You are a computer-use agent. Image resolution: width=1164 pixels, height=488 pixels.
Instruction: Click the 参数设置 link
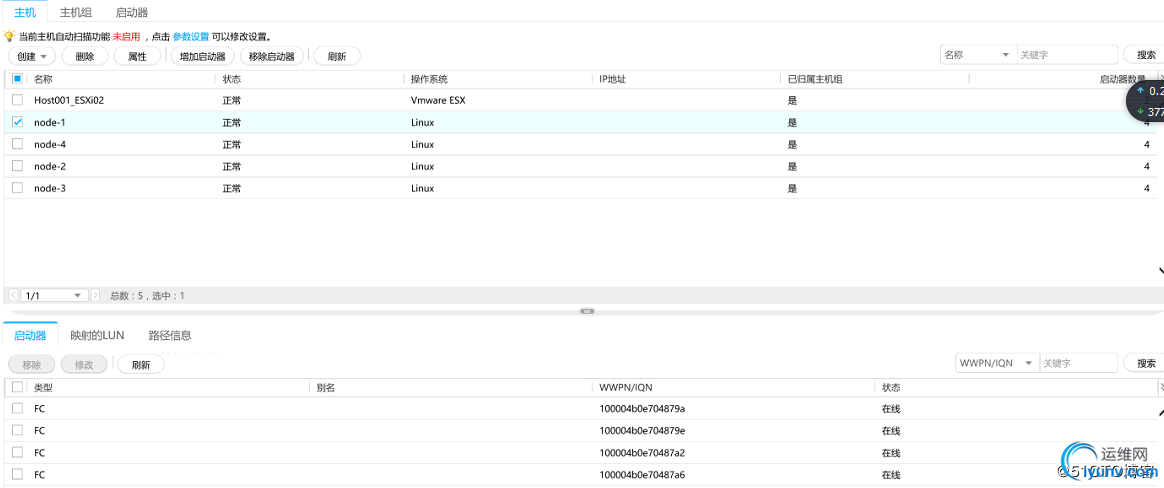click(x=191, y=36)
